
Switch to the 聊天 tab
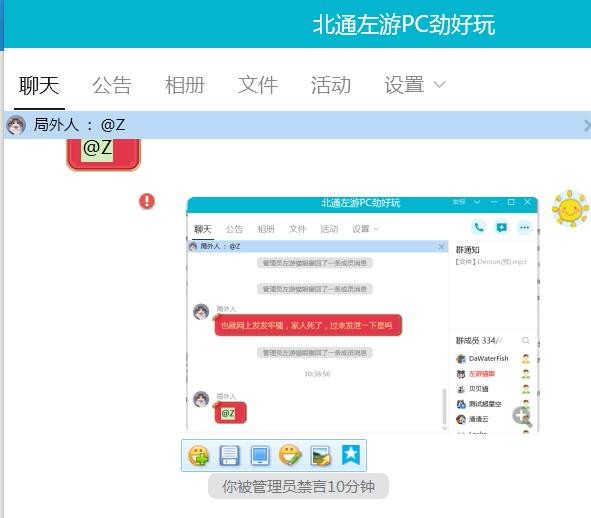[39, 85]
